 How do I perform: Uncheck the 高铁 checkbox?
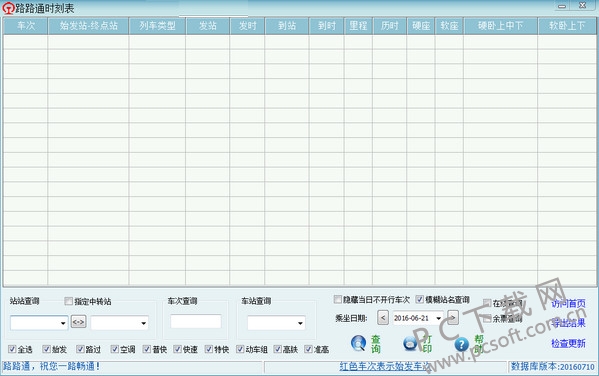pyautogui.click(x=278, y=349)
